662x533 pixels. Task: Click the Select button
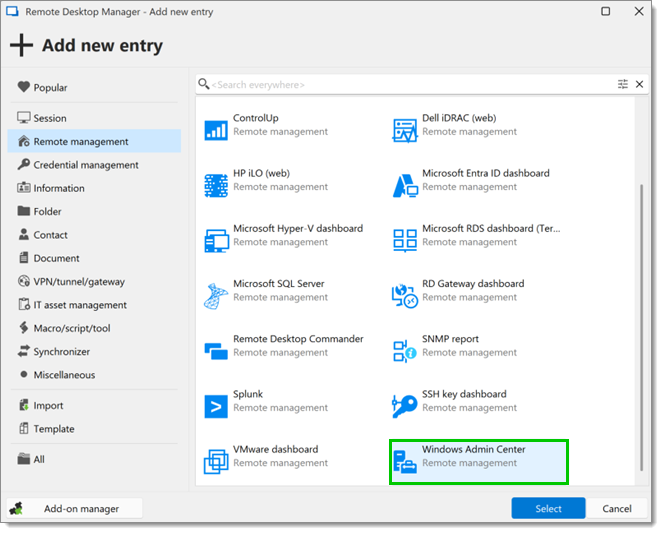(x=548, y=509)
